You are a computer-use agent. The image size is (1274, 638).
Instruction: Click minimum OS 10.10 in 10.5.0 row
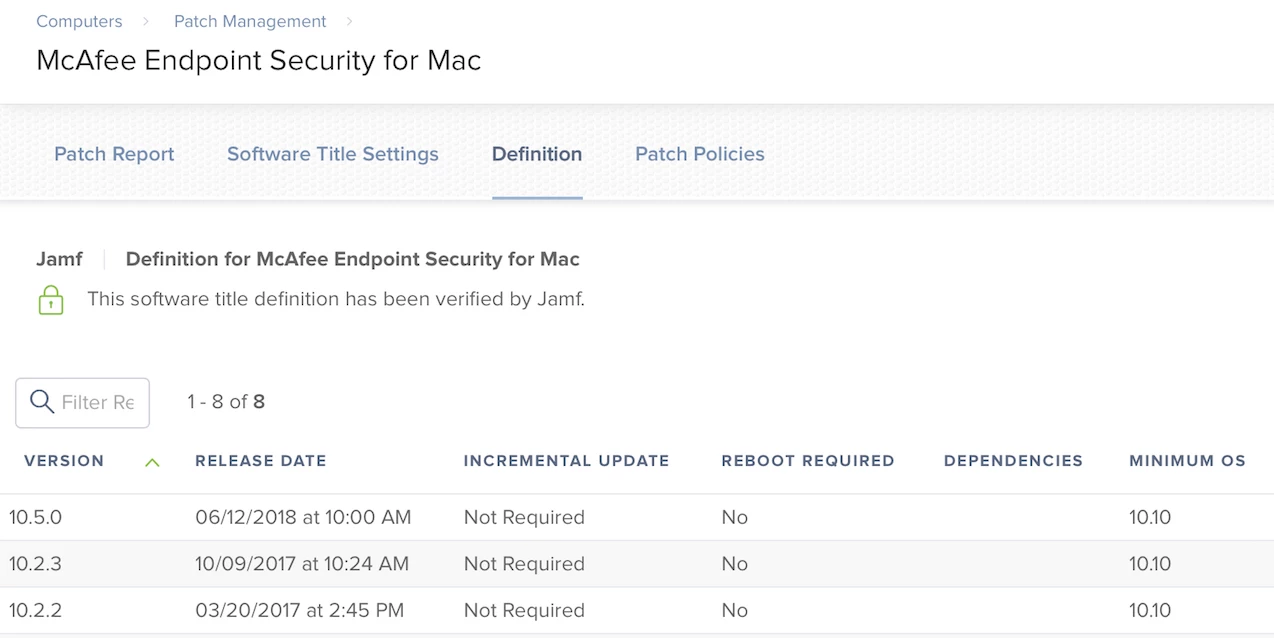click(x=1150, y=517)
